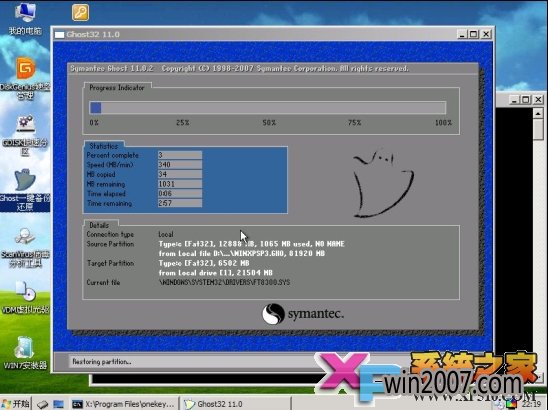
Task: Click the Percent complete value field
Action: 180,155
